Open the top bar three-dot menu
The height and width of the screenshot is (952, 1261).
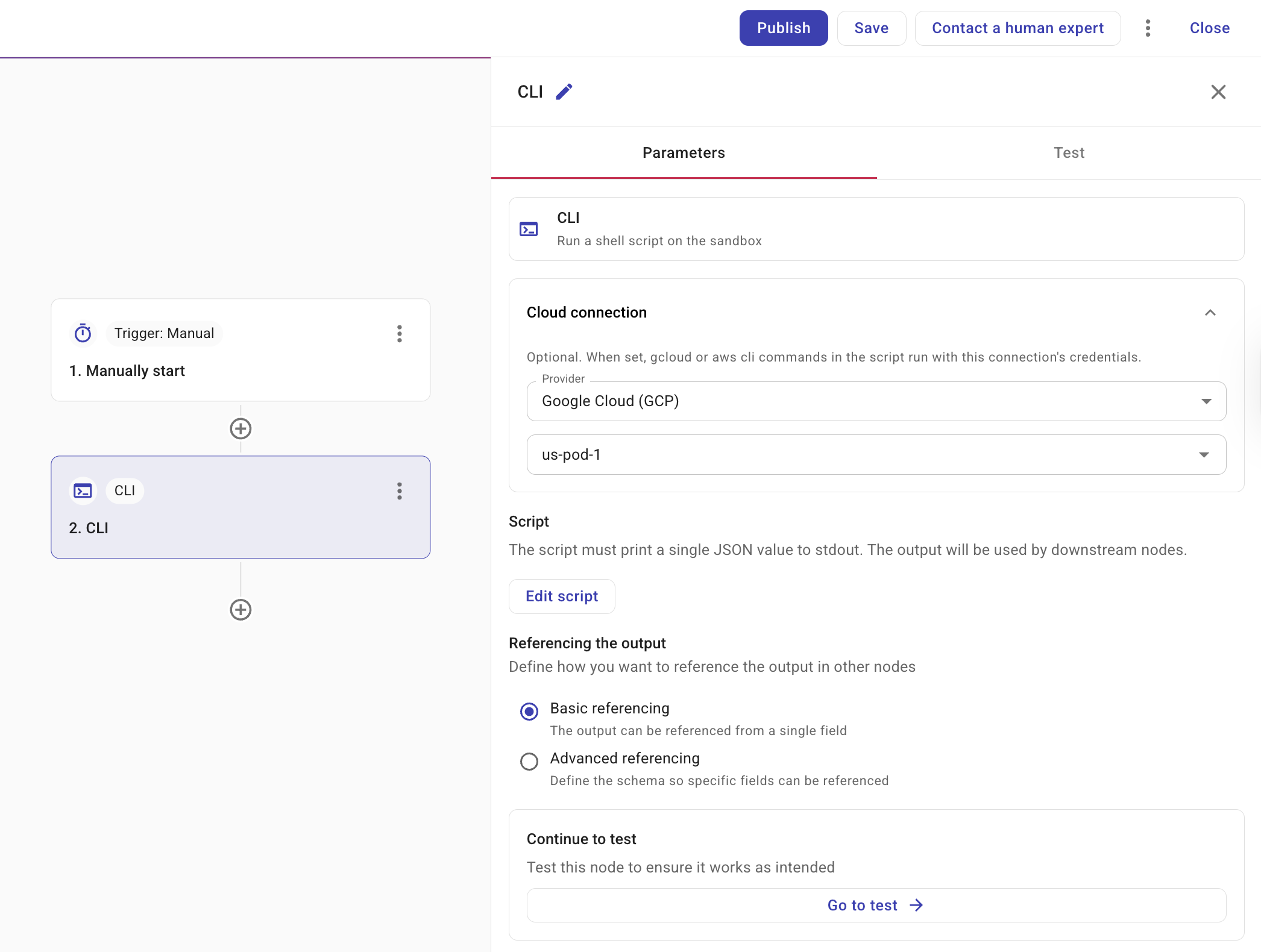pyautogui.click(x=1148, y=28)
